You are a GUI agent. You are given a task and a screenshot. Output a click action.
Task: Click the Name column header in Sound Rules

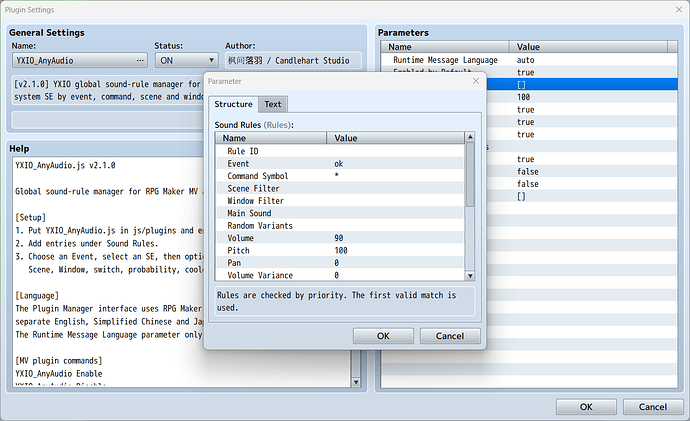(x=271, y=138)
